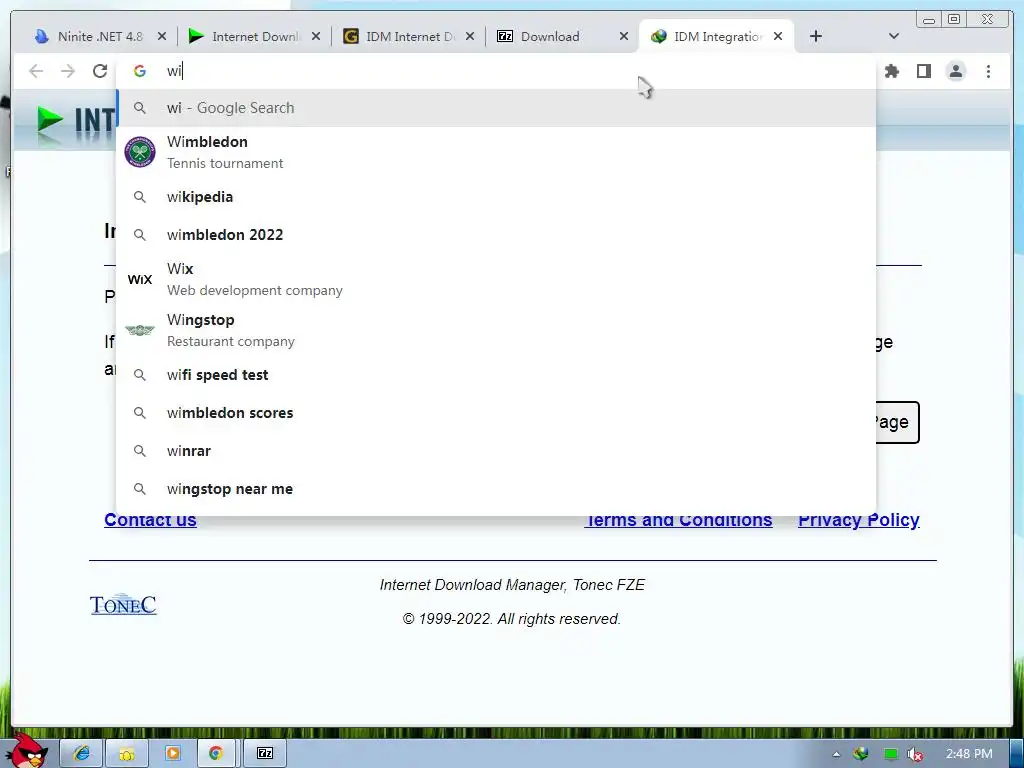1024x768 pixels.
Task: Expand the tab search dropdown arrow
Action: click(894, 37)
